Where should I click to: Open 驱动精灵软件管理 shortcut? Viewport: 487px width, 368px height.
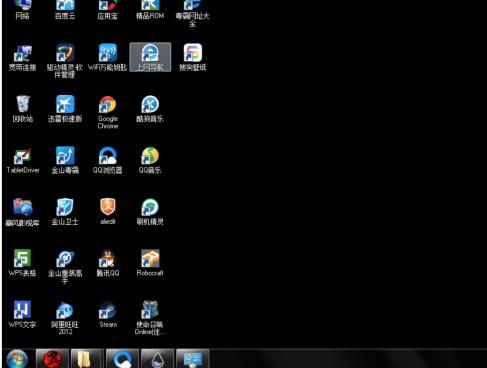(65, 61)
